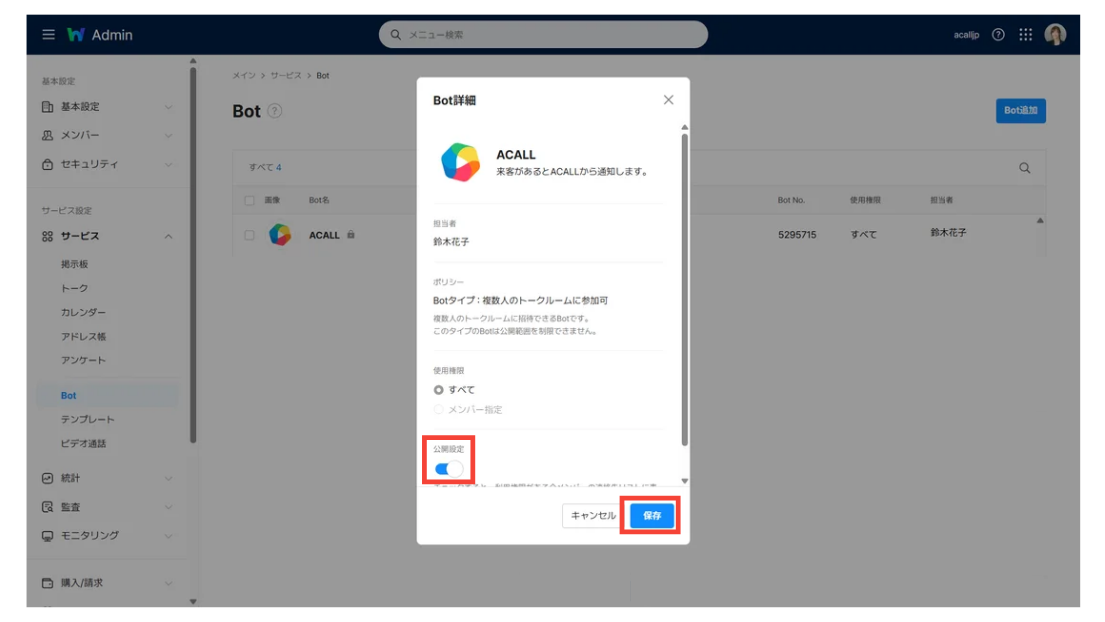Expand the 基本設定 sidebar section
The image size is (1105, 622).
click(107, 107)
